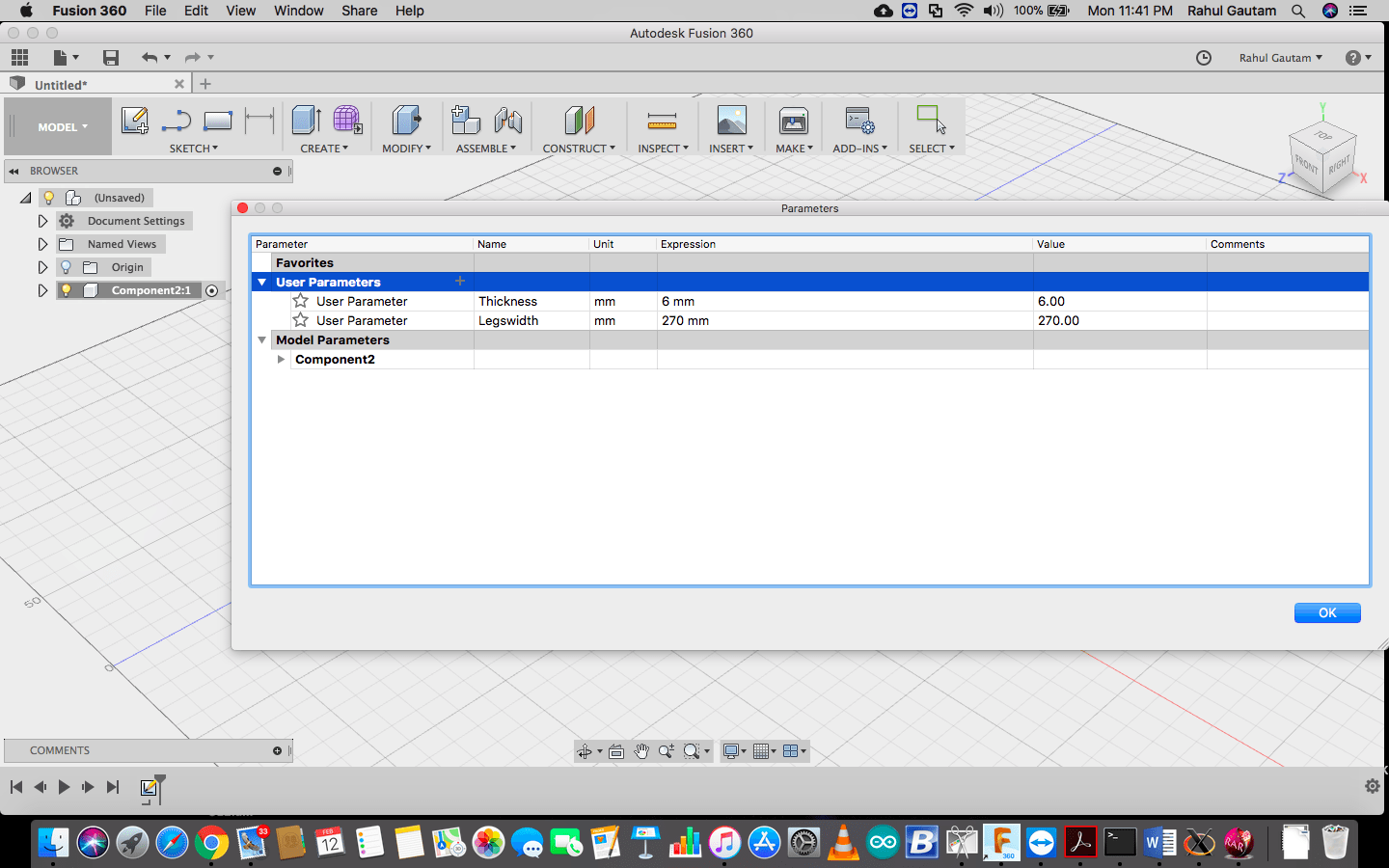
Task: Open the File menu in menu bar
Action: [155, 11]
